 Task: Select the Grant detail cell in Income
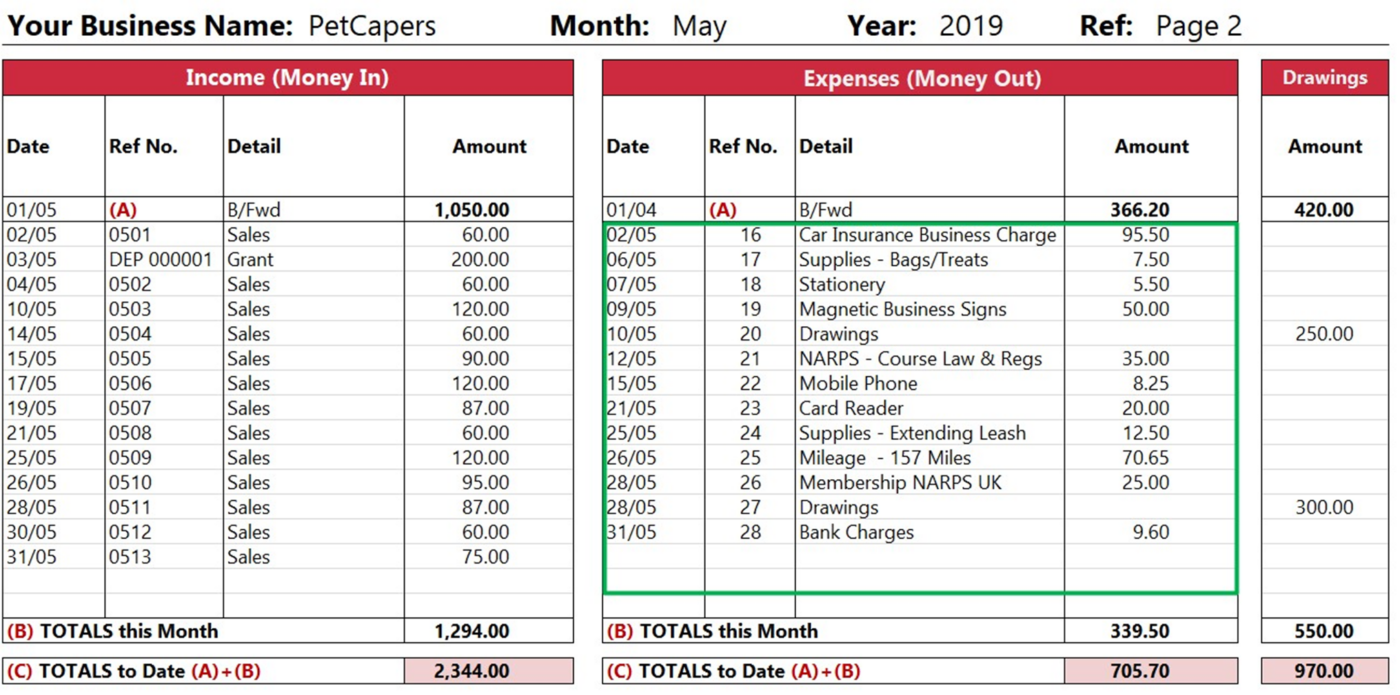pos(250,260)
